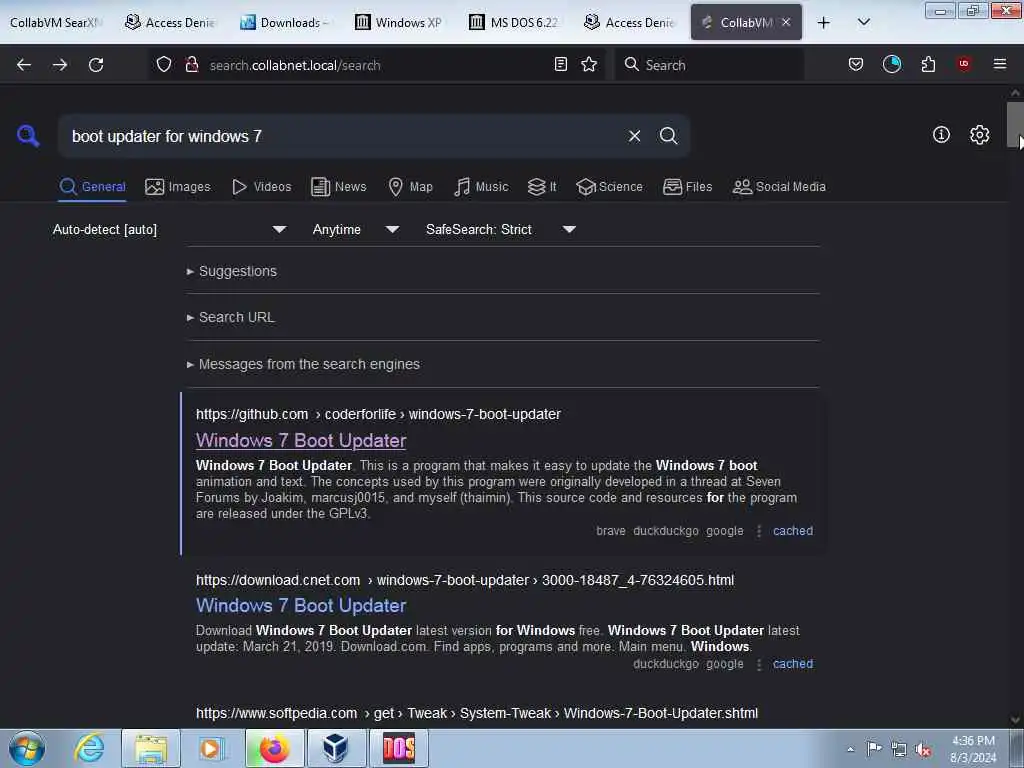The height and width of the screenshot is (768, 1024).
Task: Expand Messages from the search engines
Action: 303,364
